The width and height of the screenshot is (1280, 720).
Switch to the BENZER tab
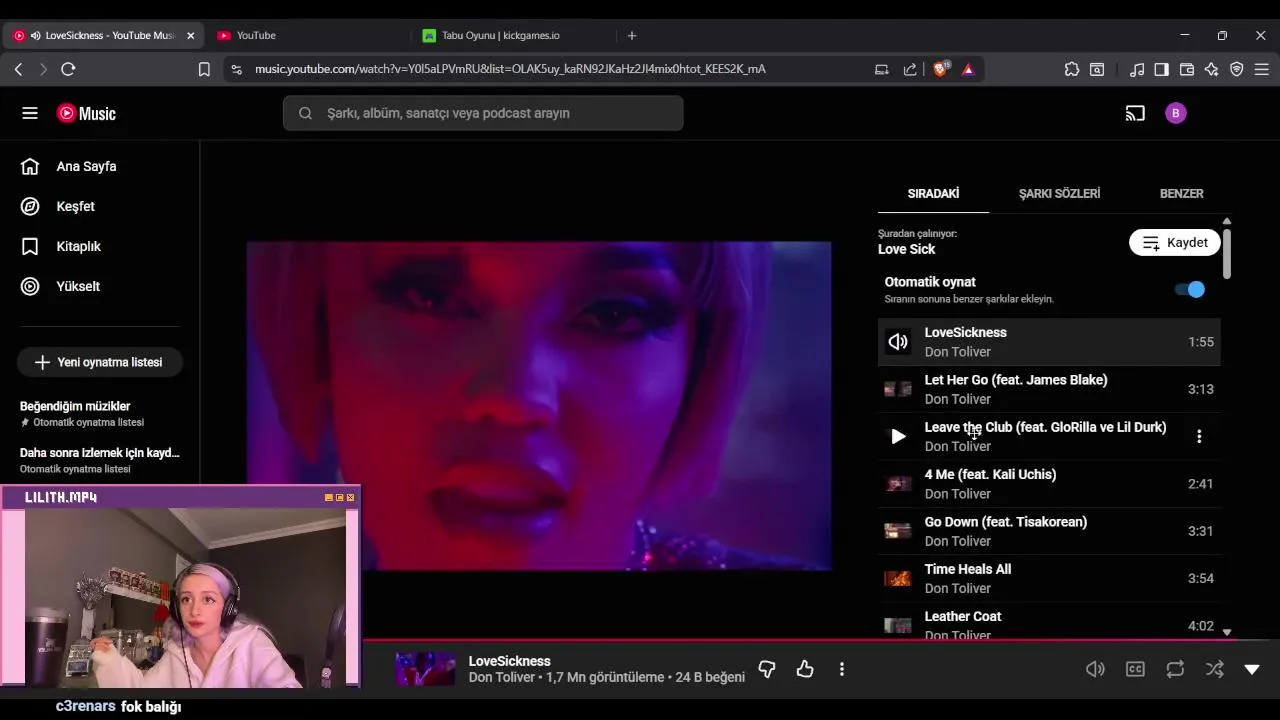[1181, 193]
